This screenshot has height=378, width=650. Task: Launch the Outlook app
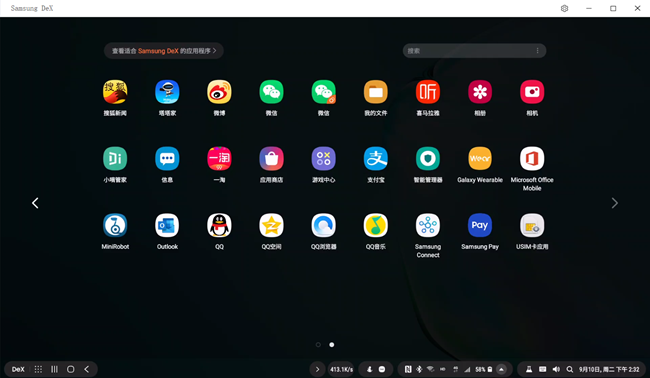coord(167,225)
